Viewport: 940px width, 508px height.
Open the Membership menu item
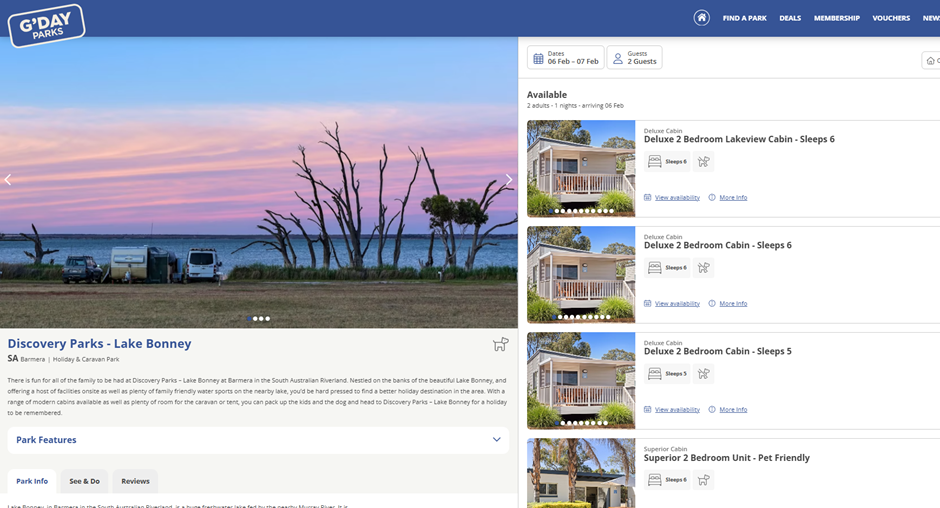point(837,18)
